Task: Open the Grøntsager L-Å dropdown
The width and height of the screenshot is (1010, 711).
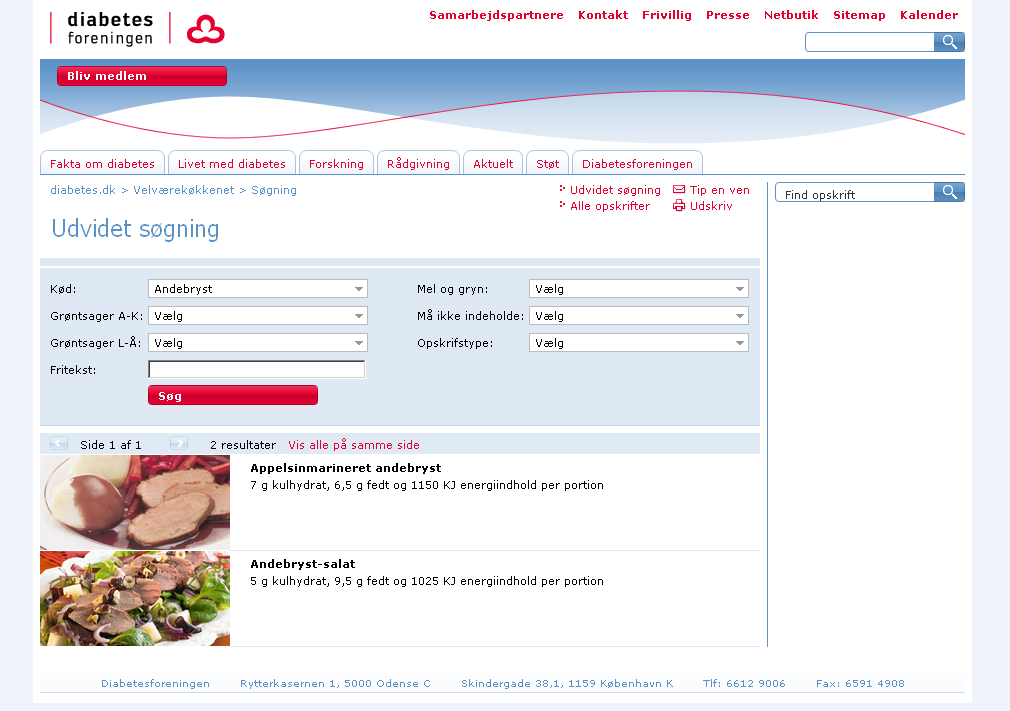Action: (x=258, y=343)
